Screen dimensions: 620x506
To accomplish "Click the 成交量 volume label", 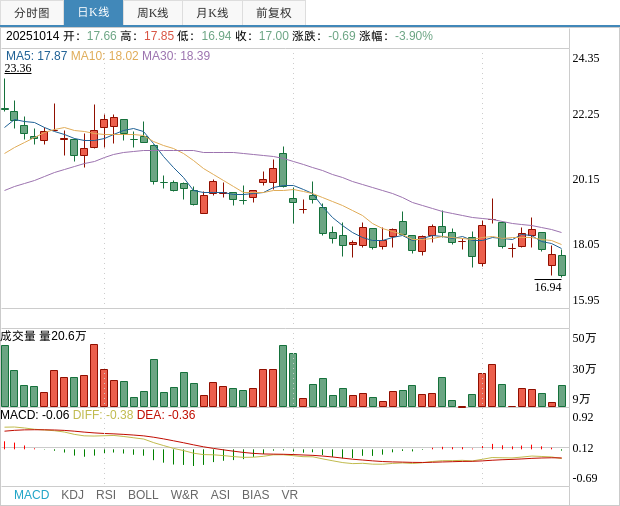I will (x=18, y=336).
